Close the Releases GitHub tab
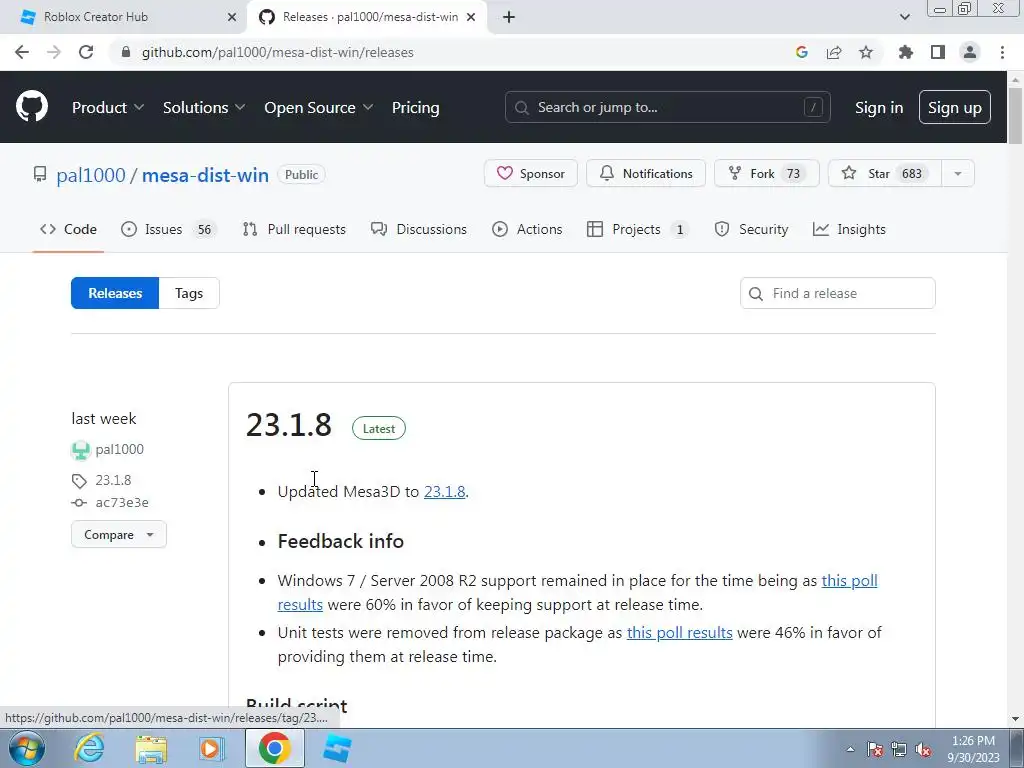The width and height of the screenshot is (1024, 768). (x=471, y=17)
